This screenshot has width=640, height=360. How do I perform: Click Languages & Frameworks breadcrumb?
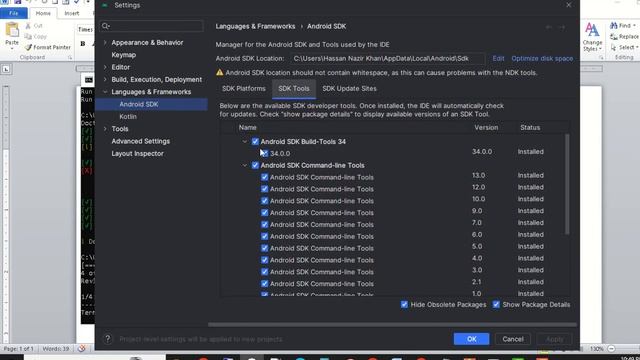click(255, 26)
